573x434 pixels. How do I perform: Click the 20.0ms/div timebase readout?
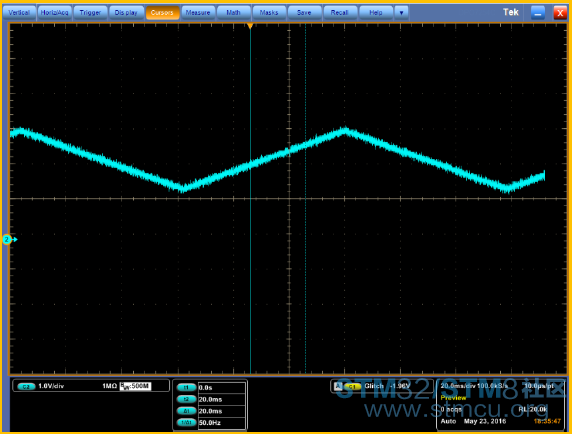[x=457, y=386]
